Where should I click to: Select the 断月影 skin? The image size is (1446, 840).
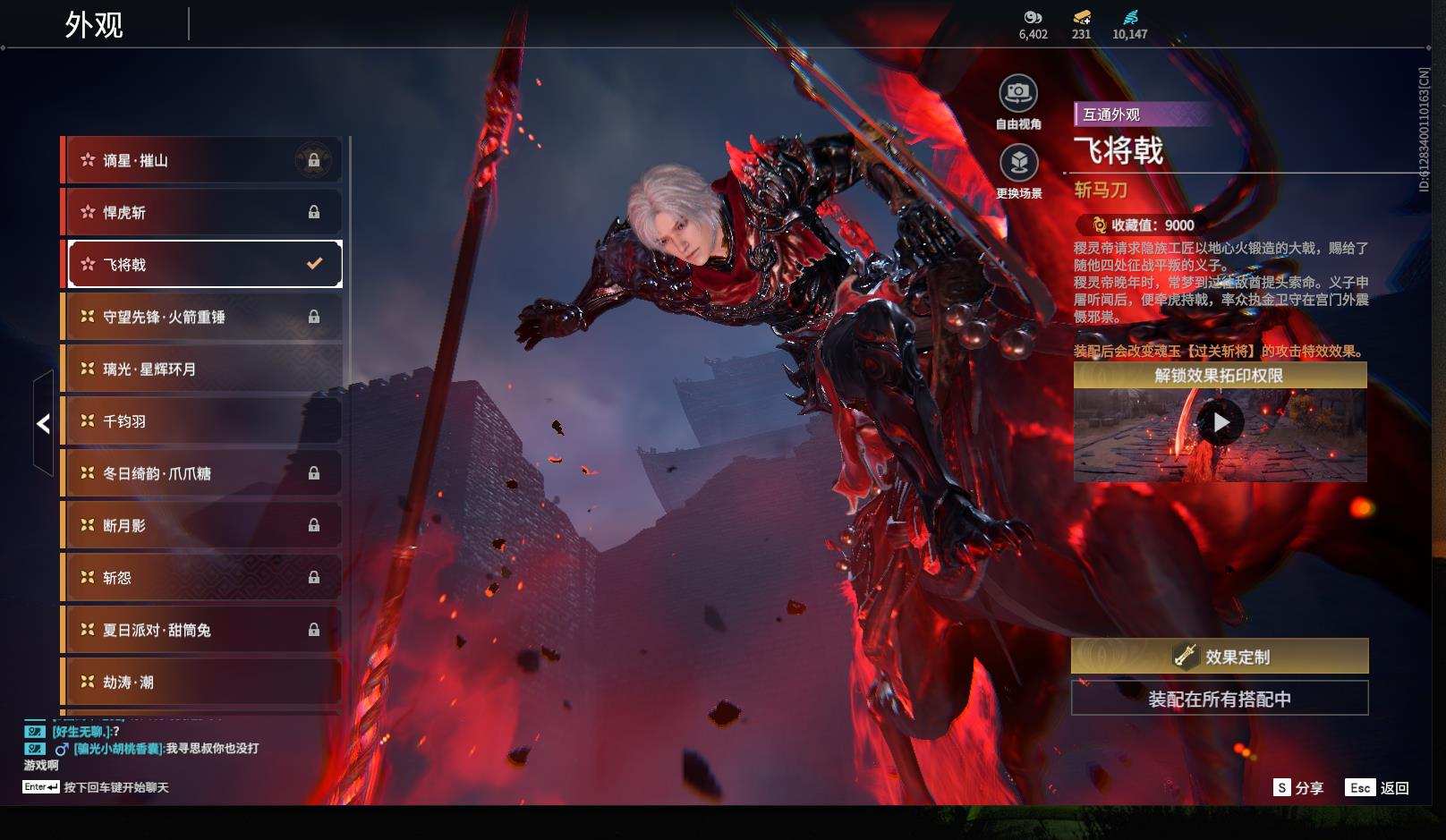coord(201,525)
